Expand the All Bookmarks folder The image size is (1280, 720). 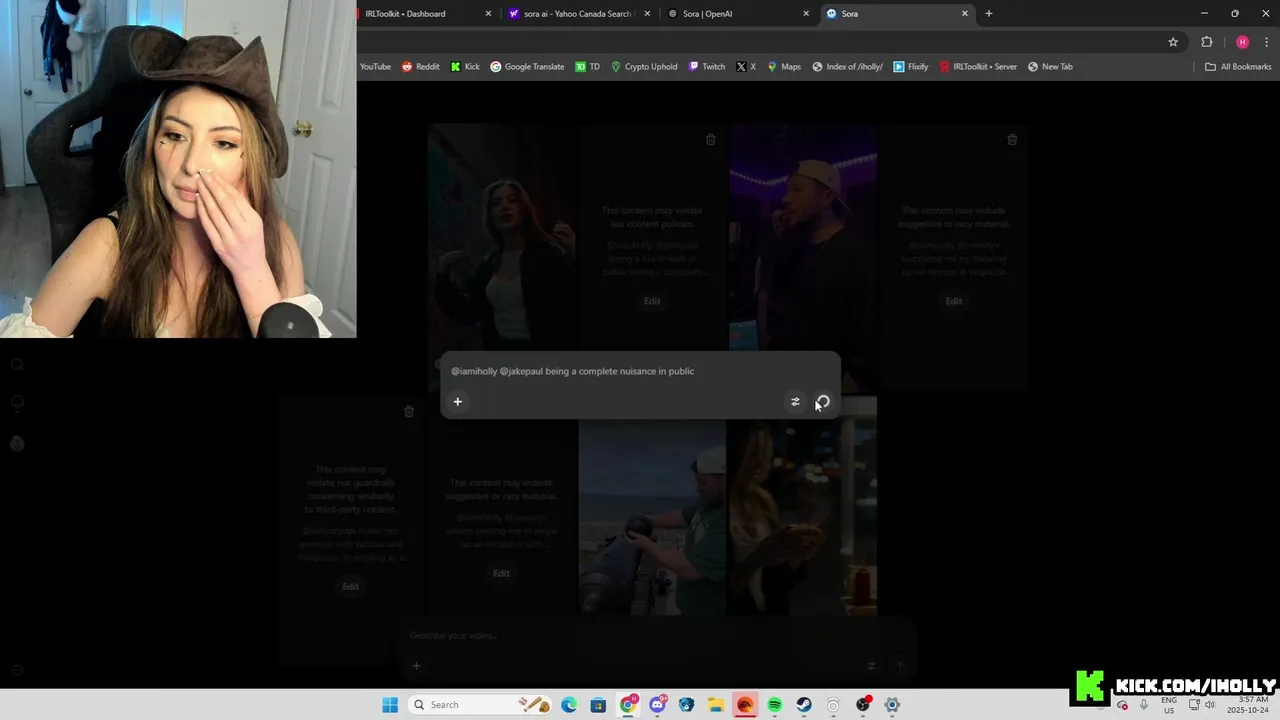click(x=1238, y=67)
